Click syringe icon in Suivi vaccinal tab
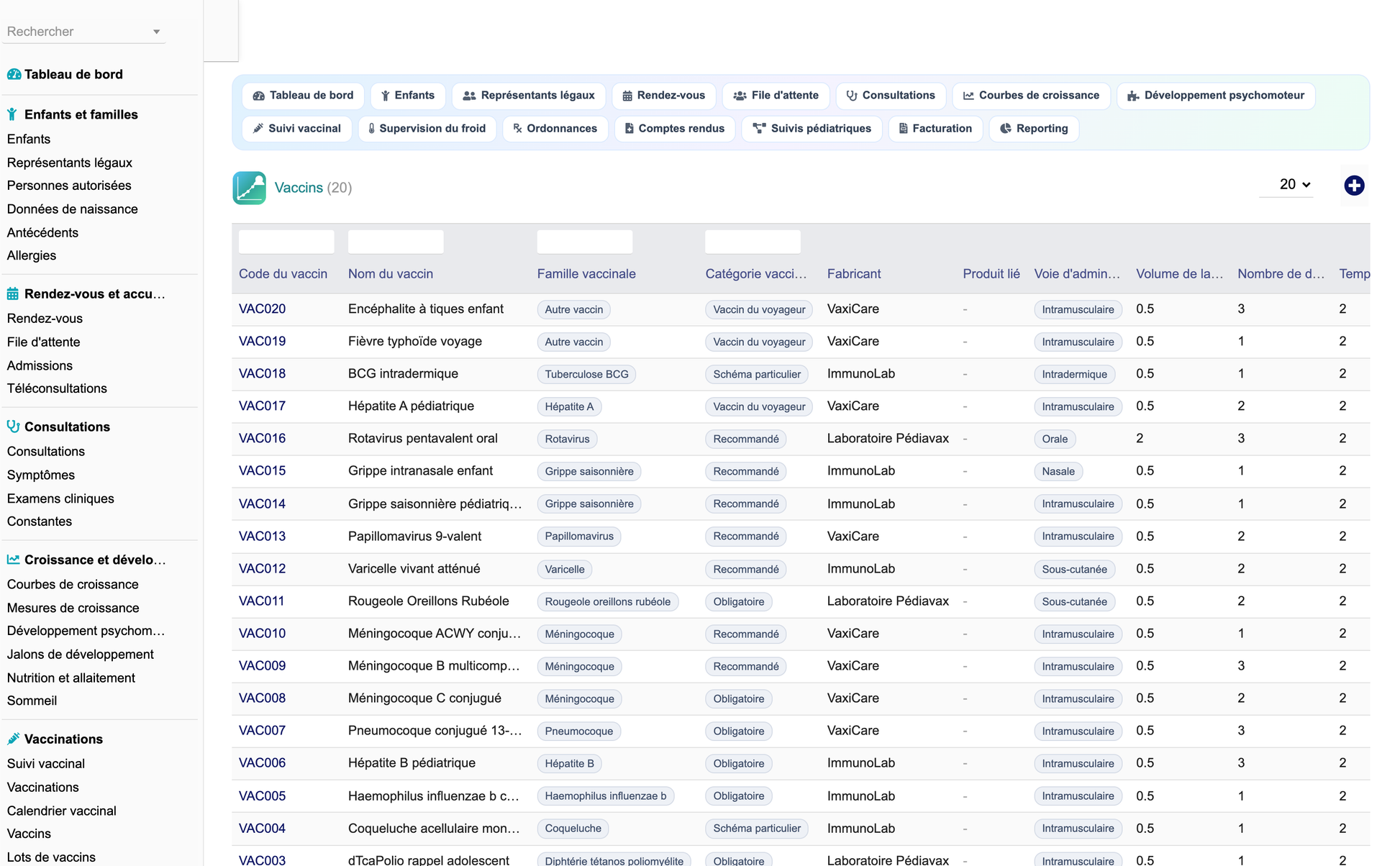The image size is (1400, 866). [x=258, y=129]
